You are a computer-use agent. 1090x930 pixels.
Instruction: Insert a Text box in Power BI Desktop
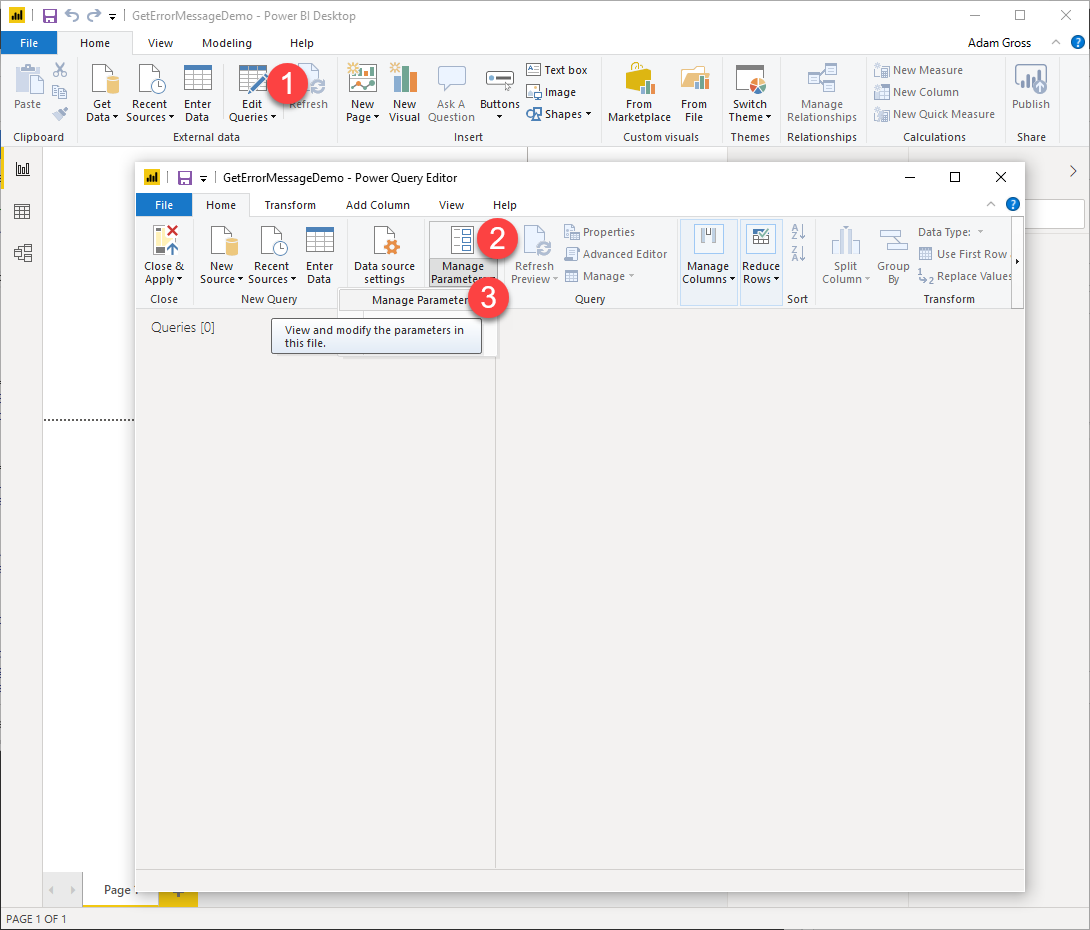coord(557,70)
